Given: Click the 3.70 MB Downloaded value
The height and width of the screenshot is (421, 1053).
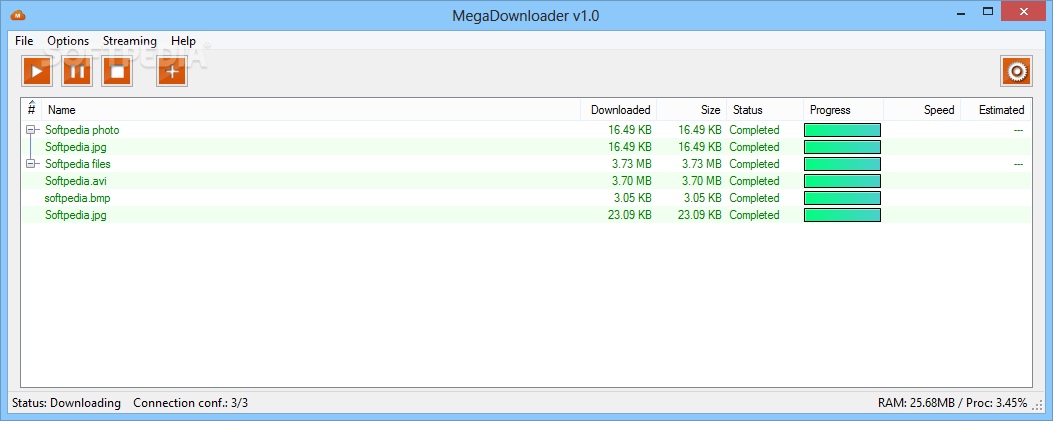Looking at the screenshot, I should tap(631, 181).
